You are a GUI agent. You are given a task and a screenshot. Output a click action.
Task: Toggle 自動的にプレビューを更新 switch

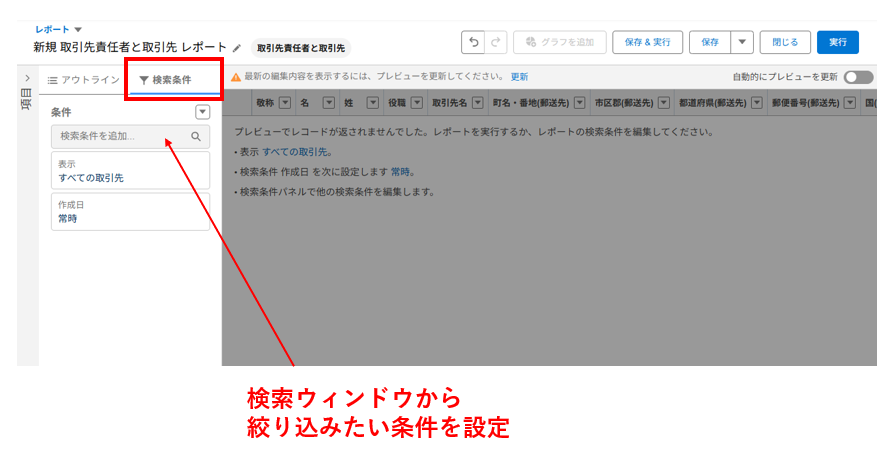click(x=858, y=77)
